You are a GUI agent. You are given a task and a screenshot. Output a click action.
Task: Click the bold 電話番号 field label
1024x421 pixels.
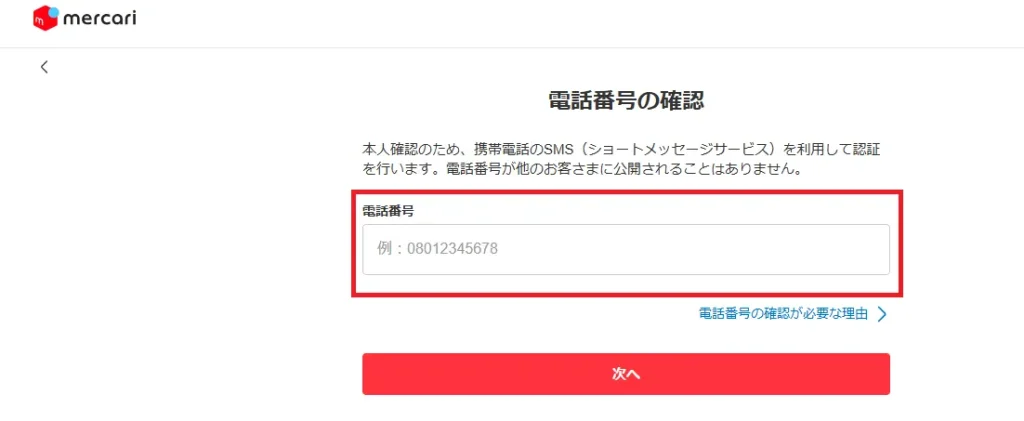point(389,210)
